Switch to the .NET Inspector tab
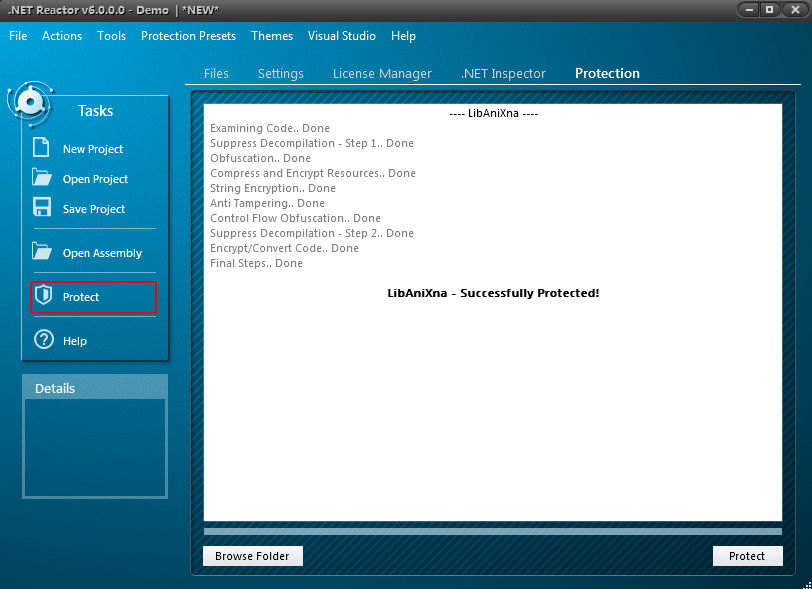 504,73
